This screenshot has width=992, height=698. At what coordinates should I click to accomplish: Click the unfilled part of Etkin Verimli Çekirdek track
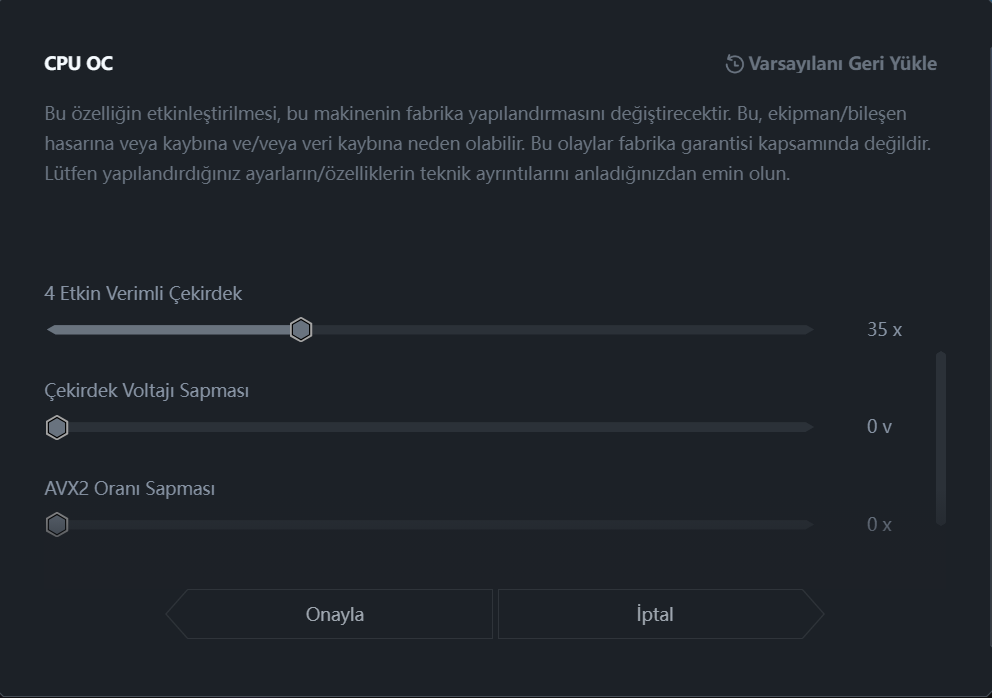coord(563,330)
